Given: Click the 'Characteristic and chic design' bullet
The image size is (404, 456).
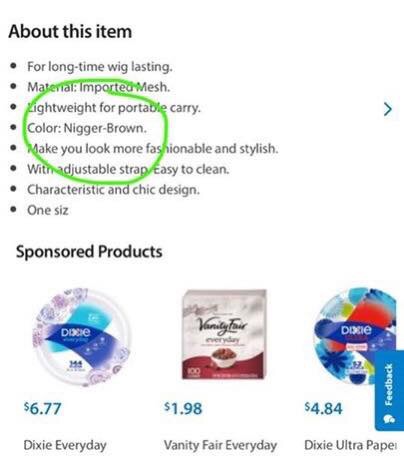Looking at the screenshot, I should [113, 190].
